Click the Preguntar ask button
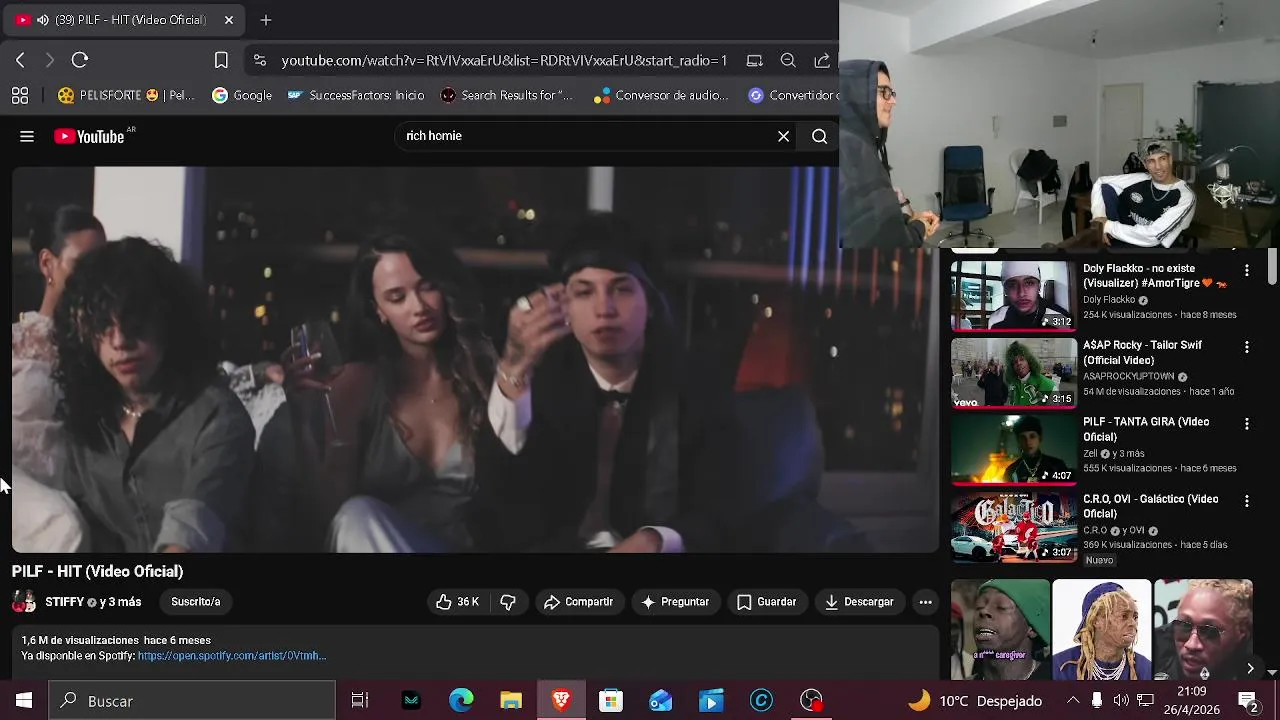This screenshot has width=1280, height=720. click(x=675, y=602)
